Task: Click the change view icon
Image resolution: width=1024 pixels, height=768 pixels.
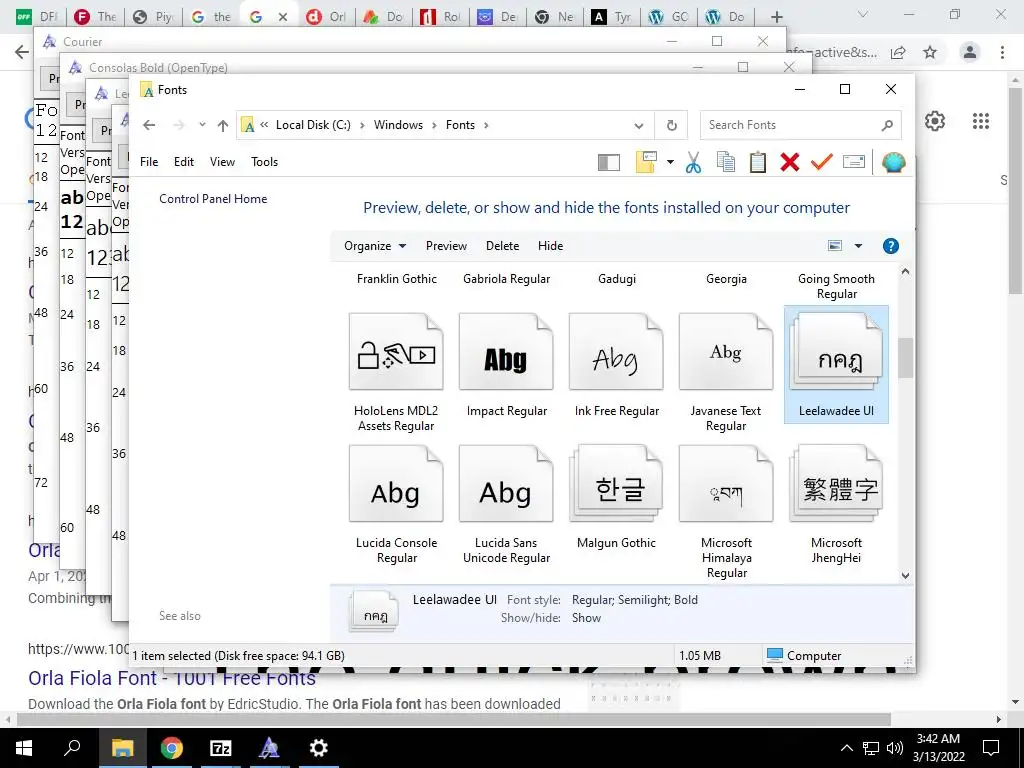Action: pyautogui.click(x=835, y=246)
